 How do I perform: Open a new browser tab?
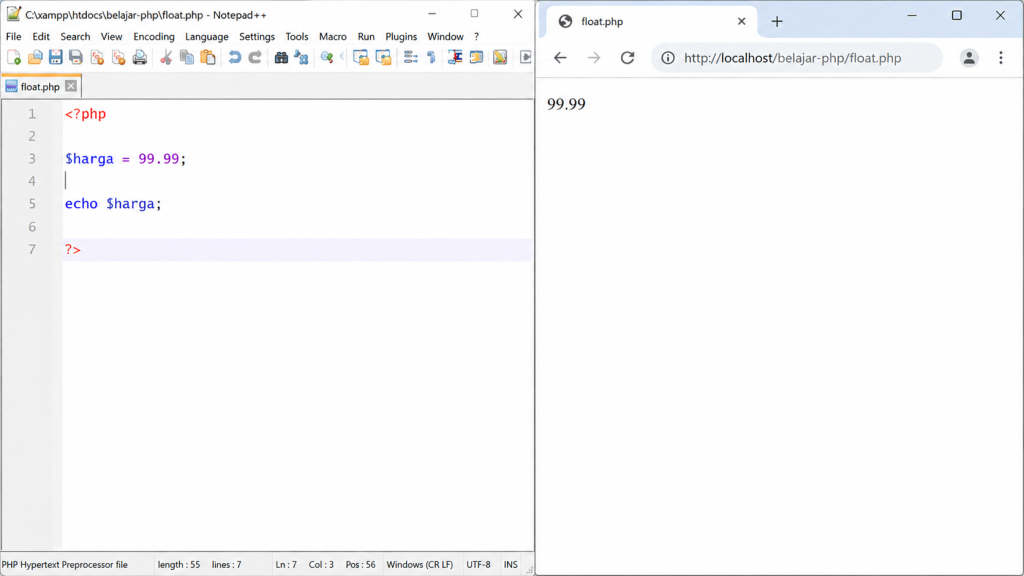[x=776, y=22]
